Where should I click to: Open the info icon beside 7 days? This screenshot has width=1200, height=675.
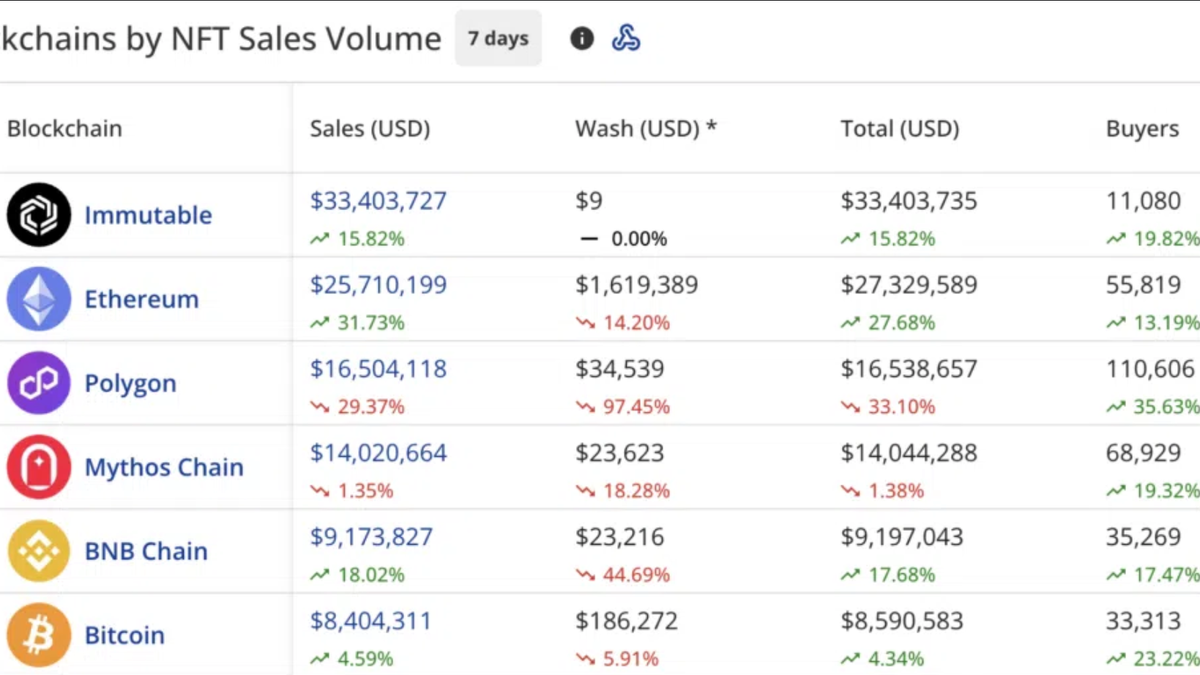582,39
